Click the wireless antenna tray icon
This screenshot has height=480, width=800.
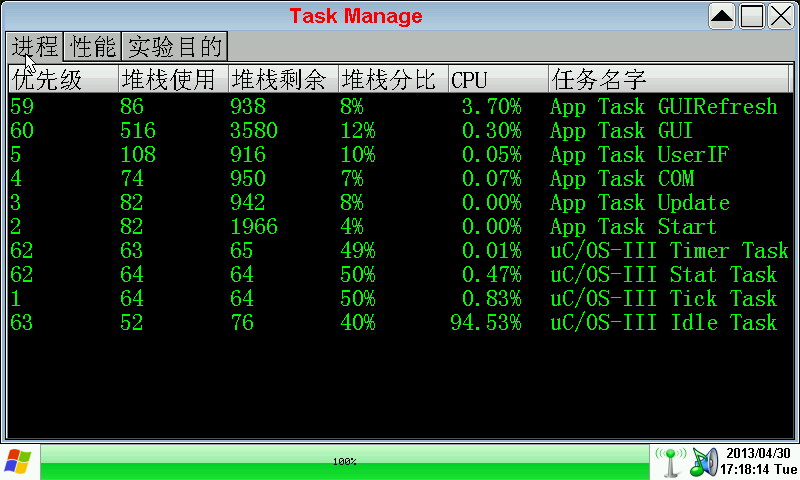click(x=670, y=462)
